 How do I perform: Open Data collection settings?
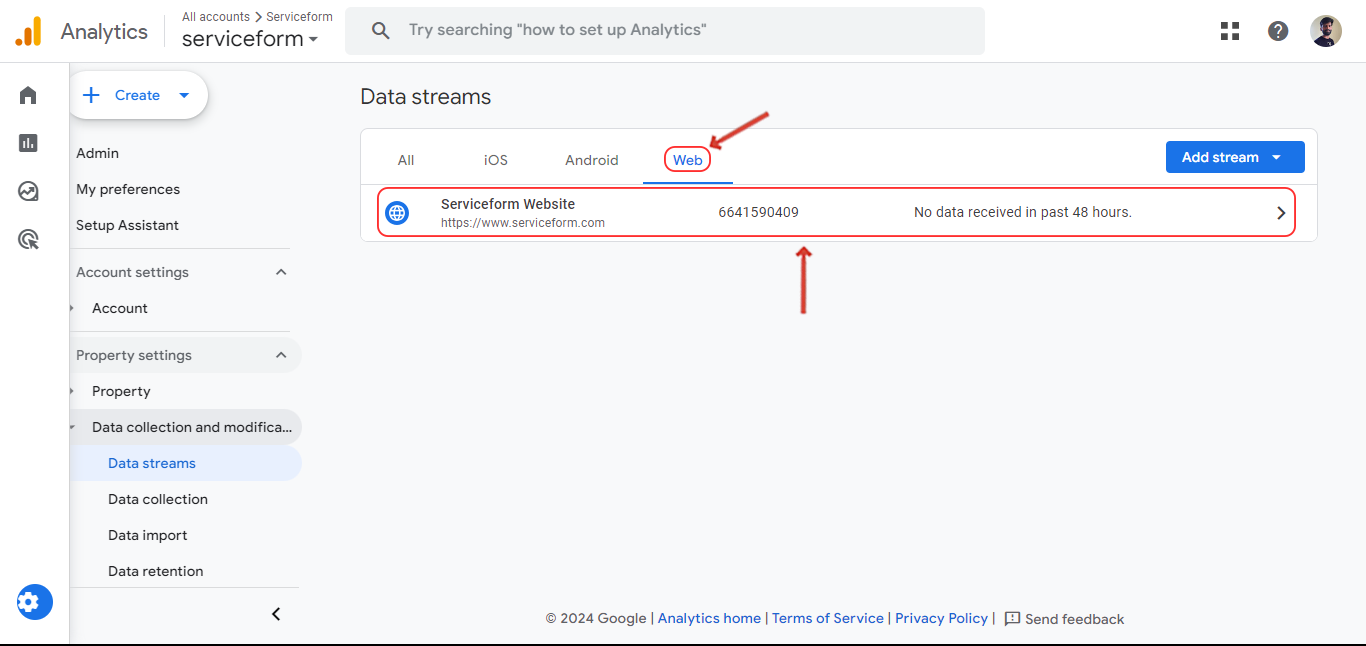(158, 499)
